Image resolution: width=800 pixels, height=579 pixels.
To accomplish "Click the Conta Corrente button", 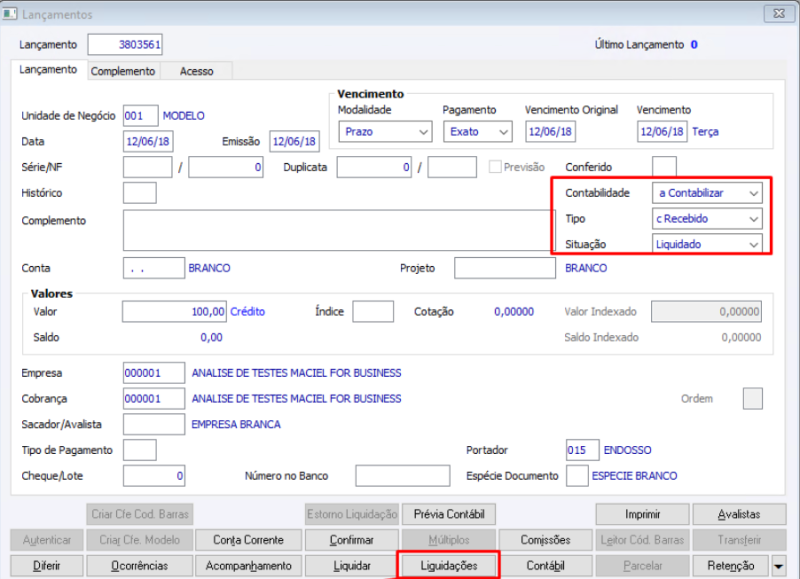I will [248, 540].
